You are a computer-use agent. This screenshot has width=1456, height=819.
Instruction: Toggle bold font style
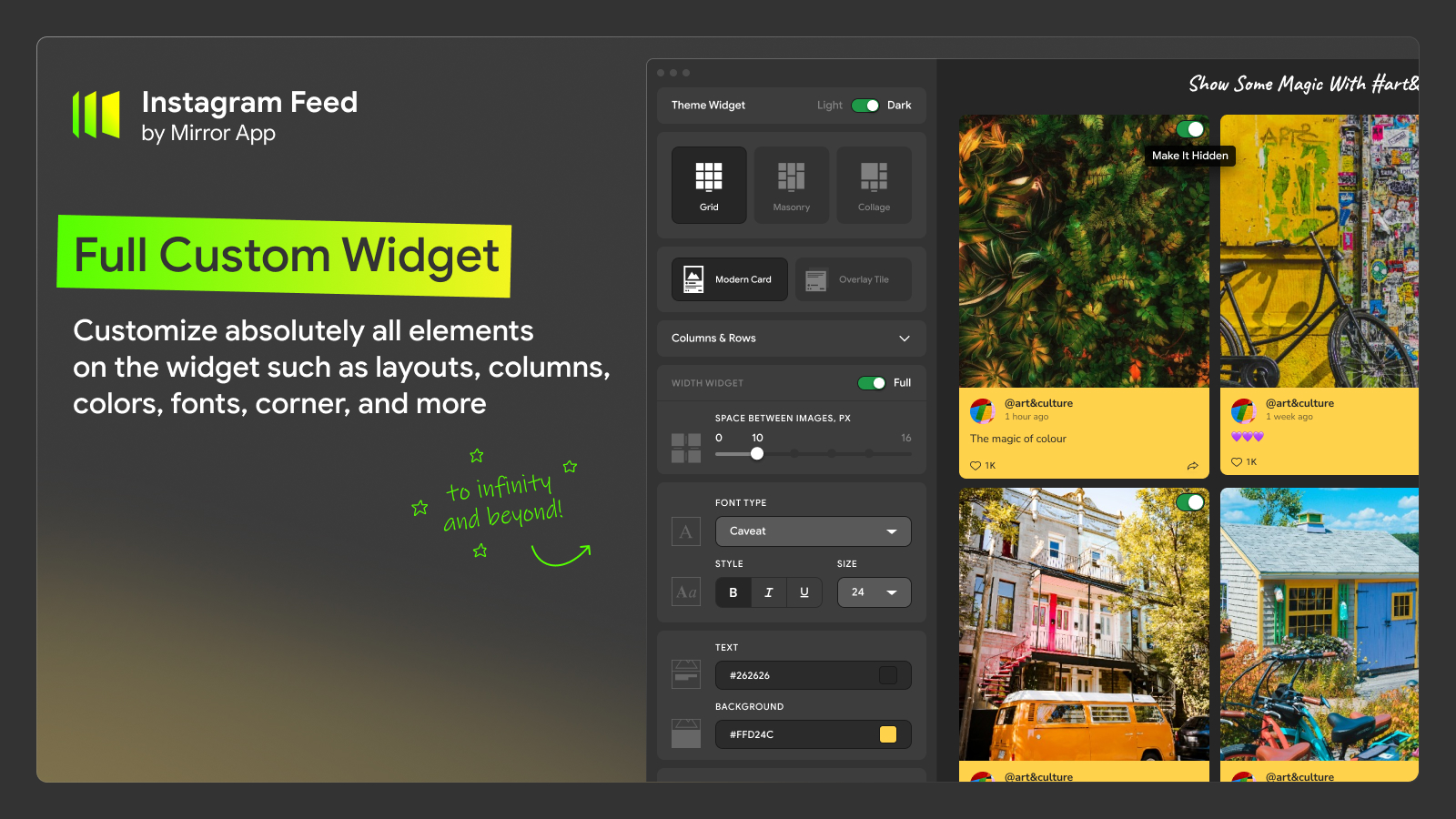click(x=733, y=592)
